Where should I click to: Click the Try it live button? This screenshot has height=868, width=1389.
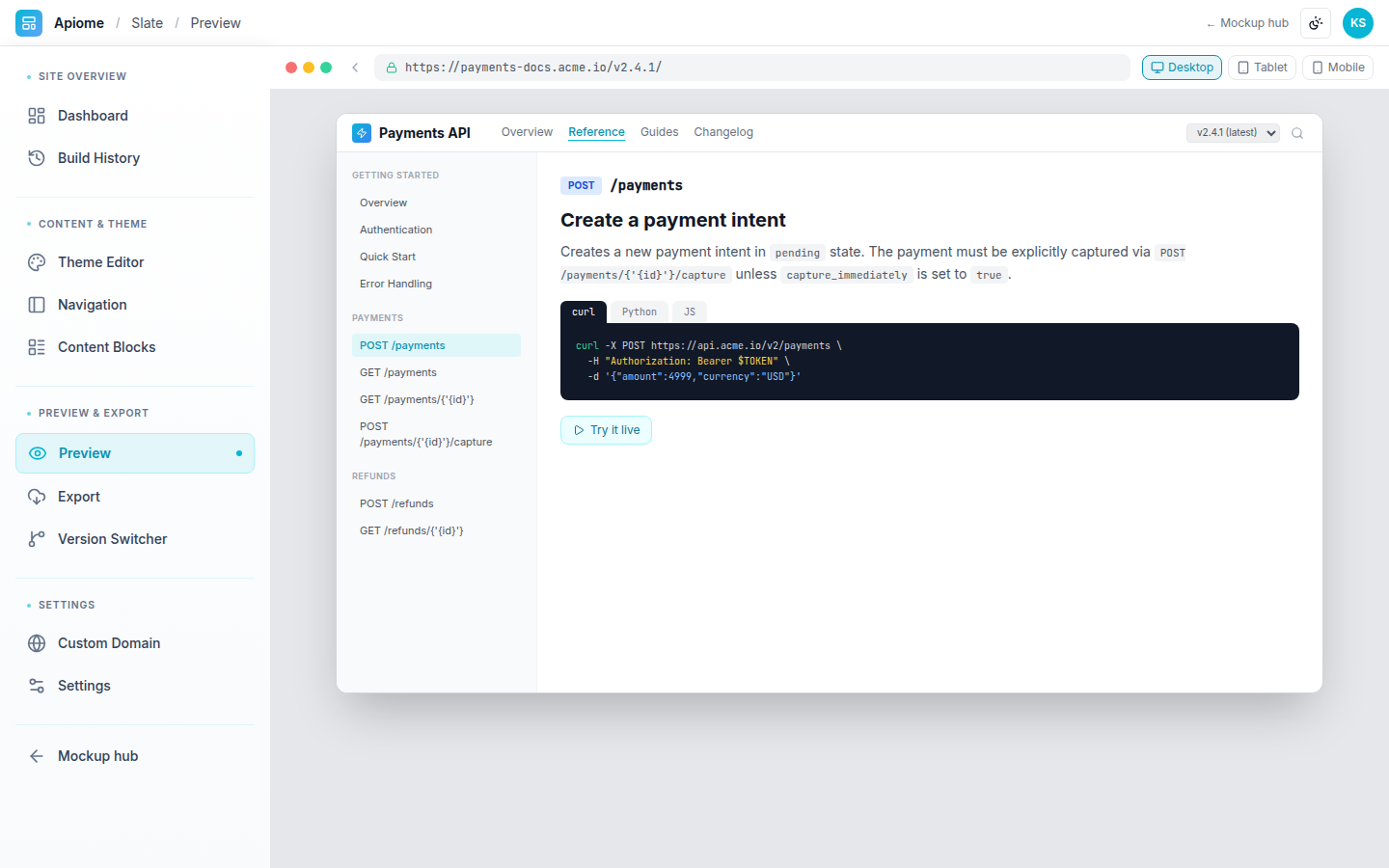click(606, 430)
